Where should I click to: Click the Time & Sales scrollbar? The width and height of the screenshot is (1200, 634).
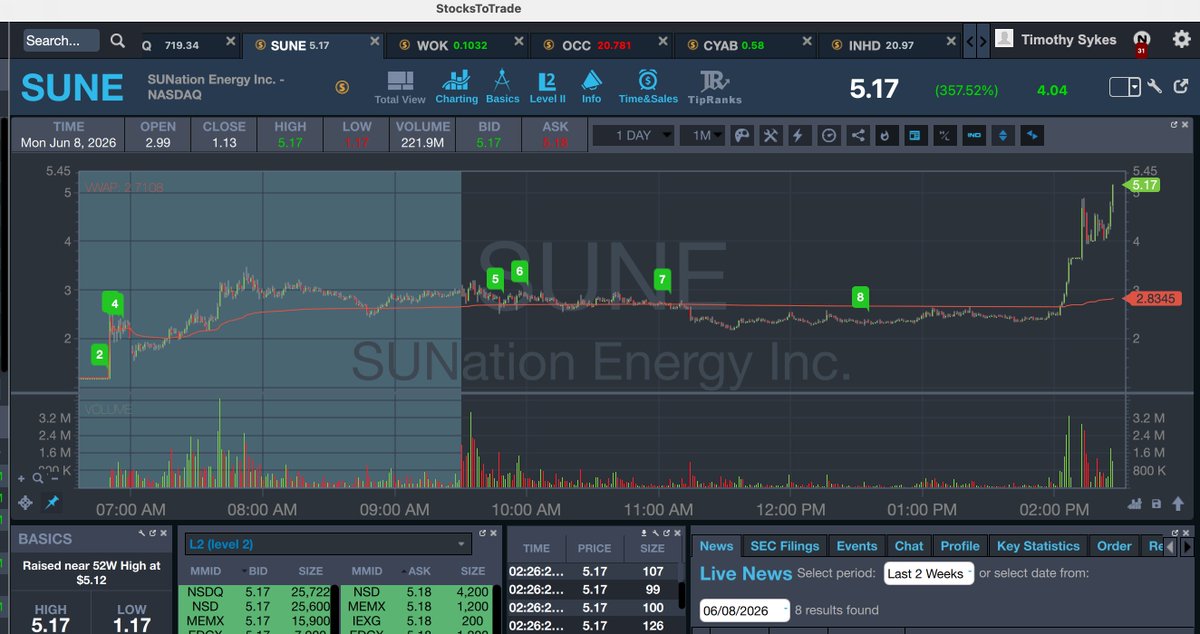[x=683, y=597]
